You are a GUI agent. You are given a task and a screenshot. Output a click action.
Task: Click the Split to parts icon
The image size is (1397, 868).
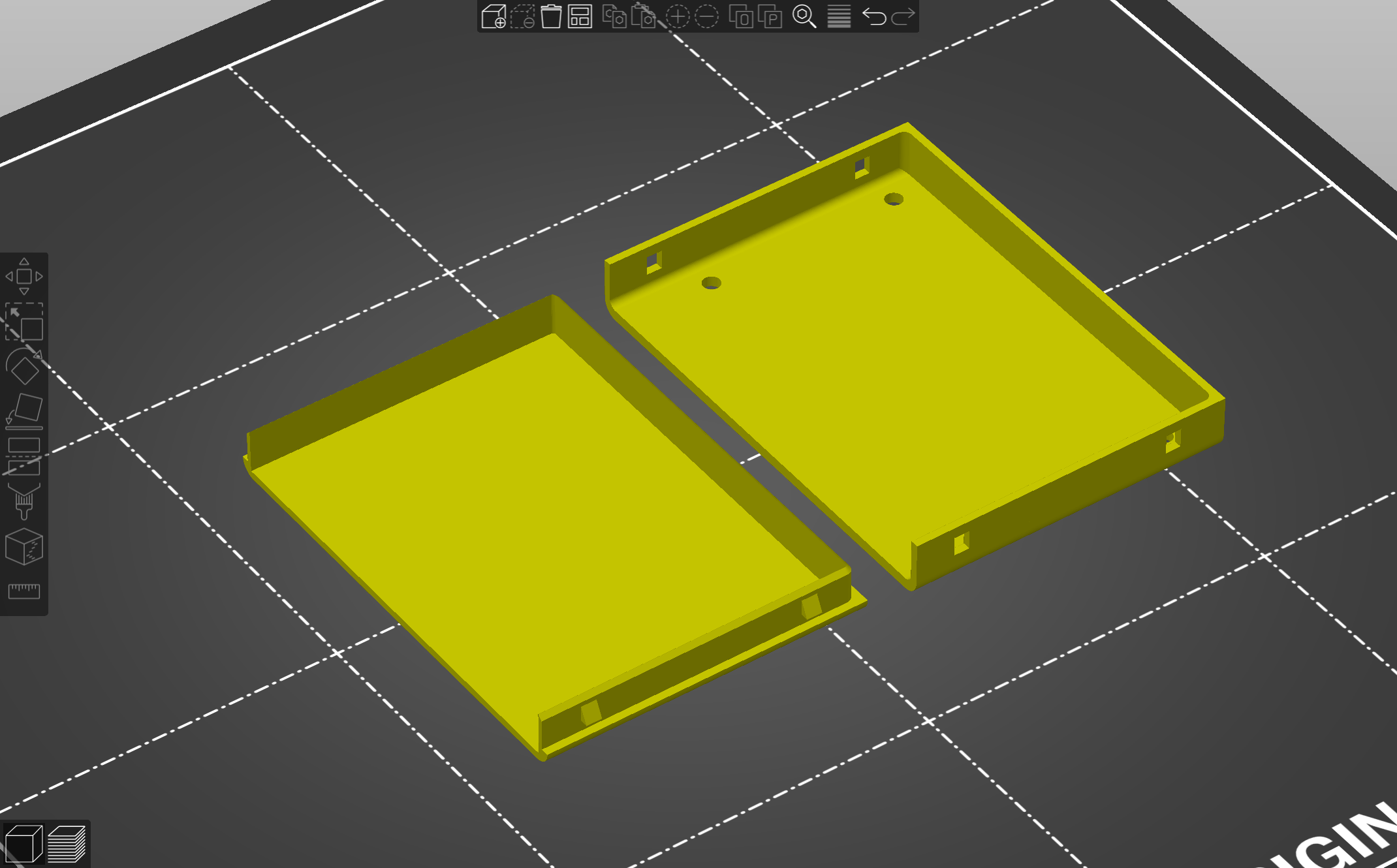coord(770,16)
